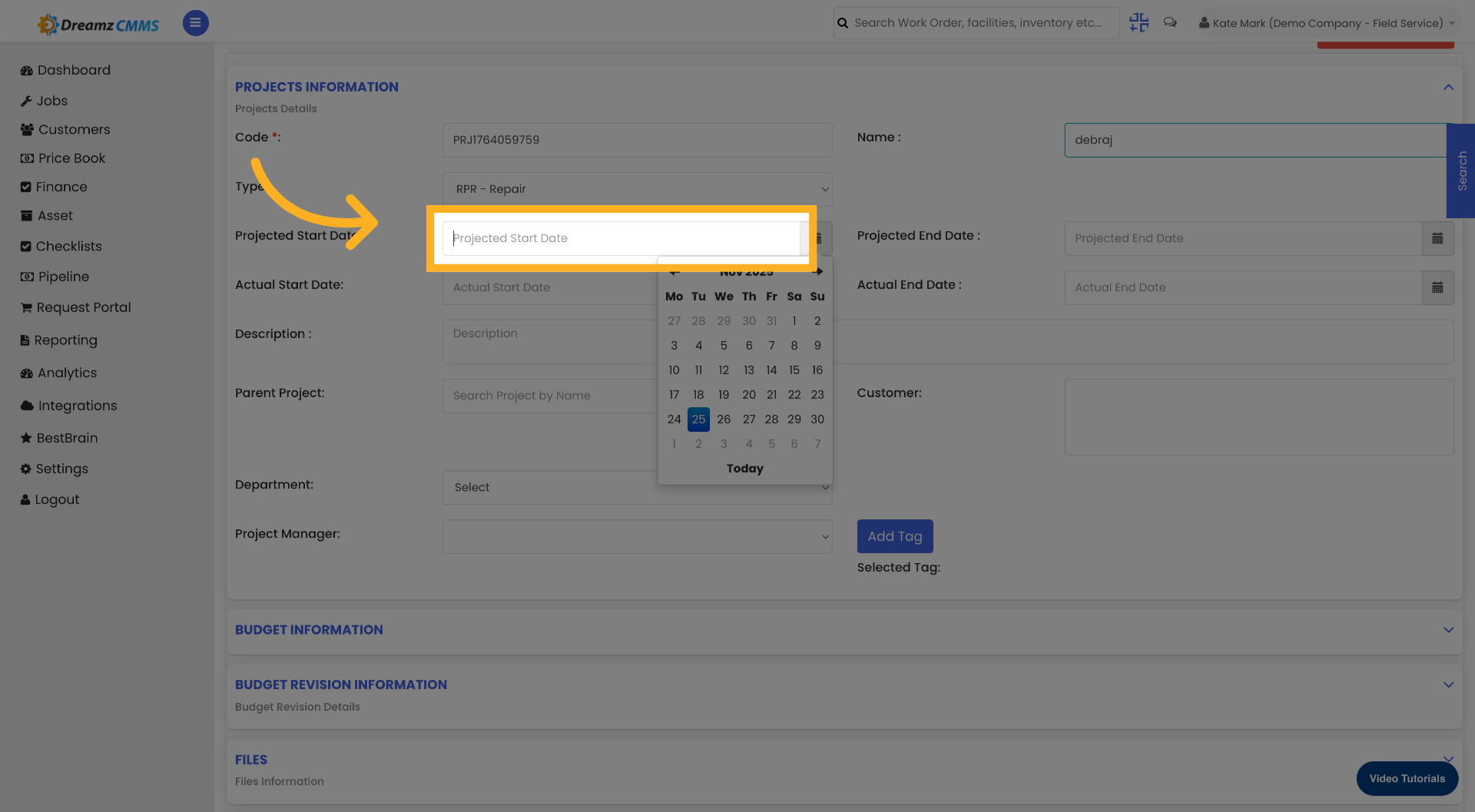Viewport: 1475px width, 812px height.
Task: Open Analytics in the sidebar
Action: [58, 373]
